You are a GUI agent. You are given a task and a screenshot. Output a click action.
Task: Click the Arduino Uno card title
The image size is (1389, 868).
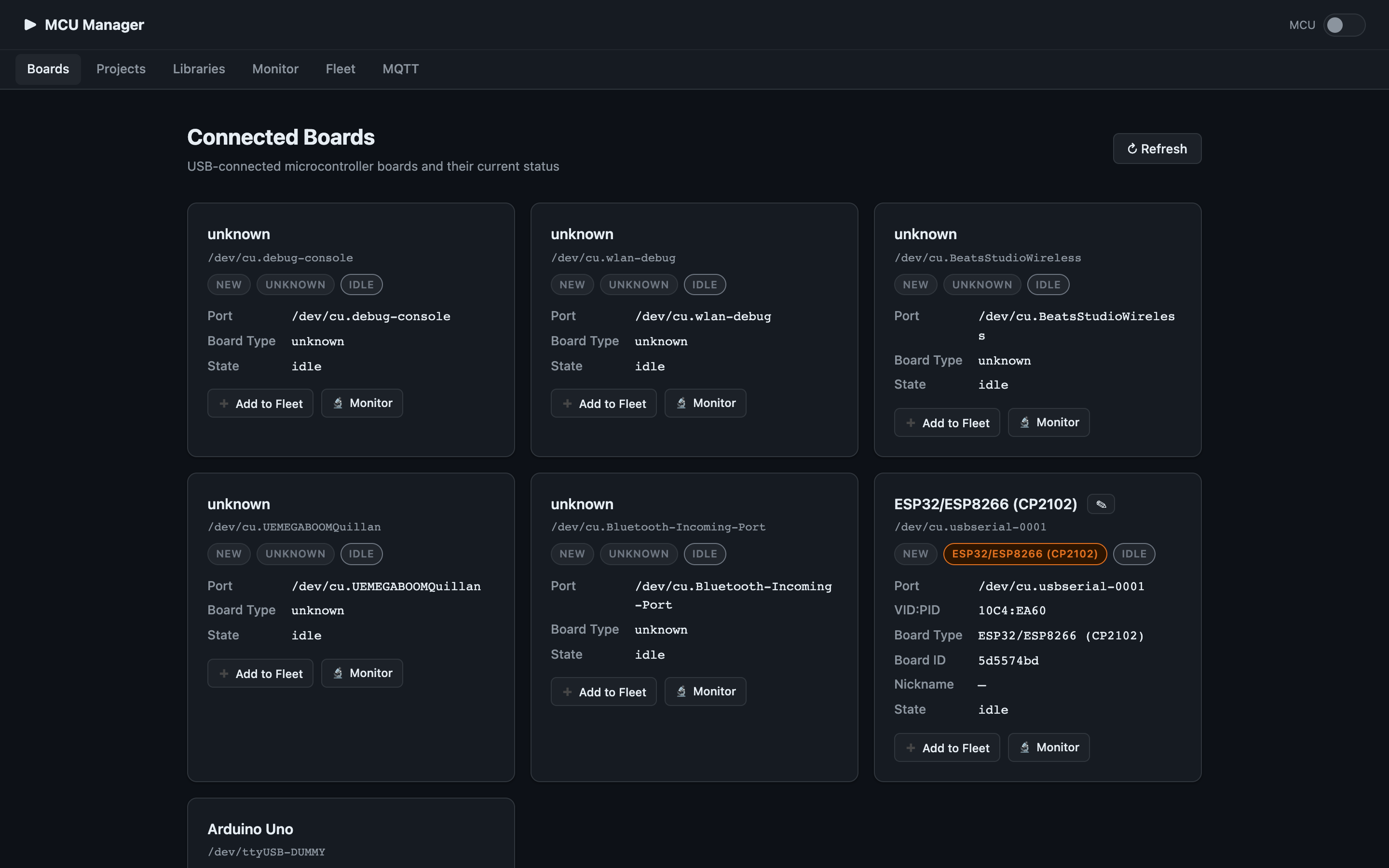(250, 829)
